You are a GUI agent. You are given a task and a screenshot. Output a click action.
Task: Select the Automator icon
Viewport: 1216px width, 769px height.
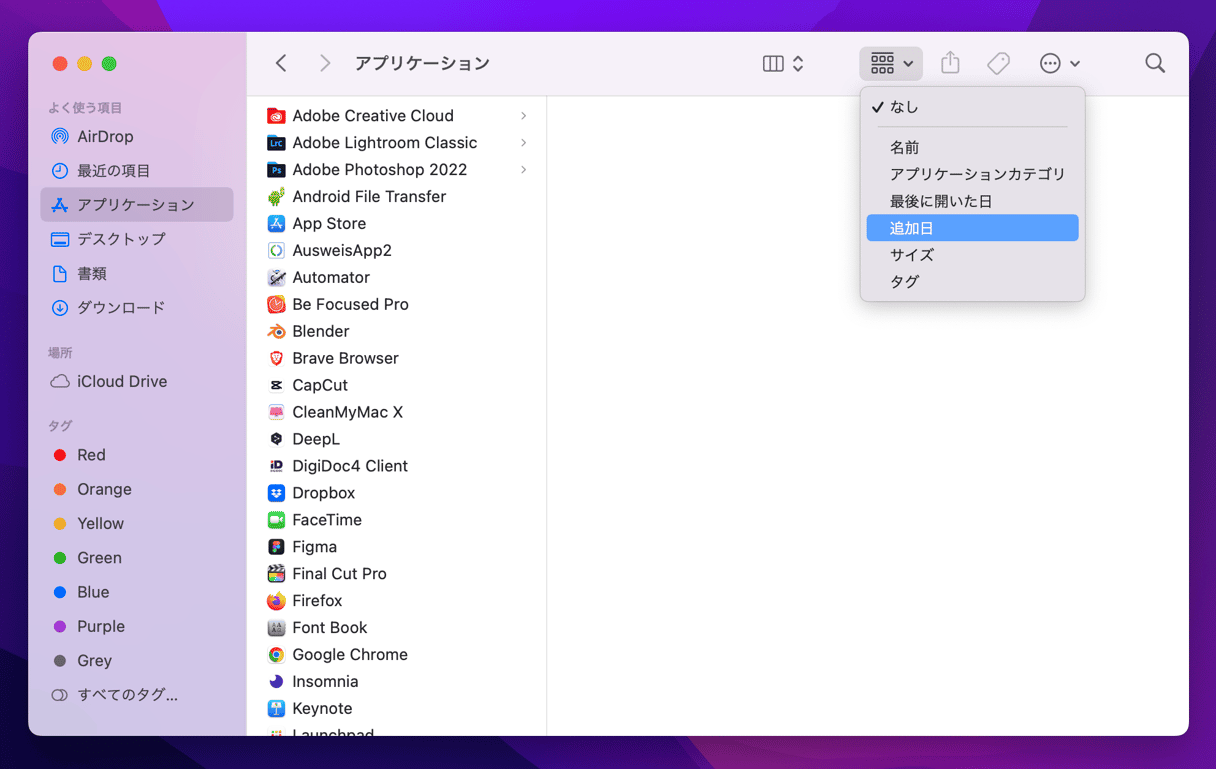coord(276,278)
